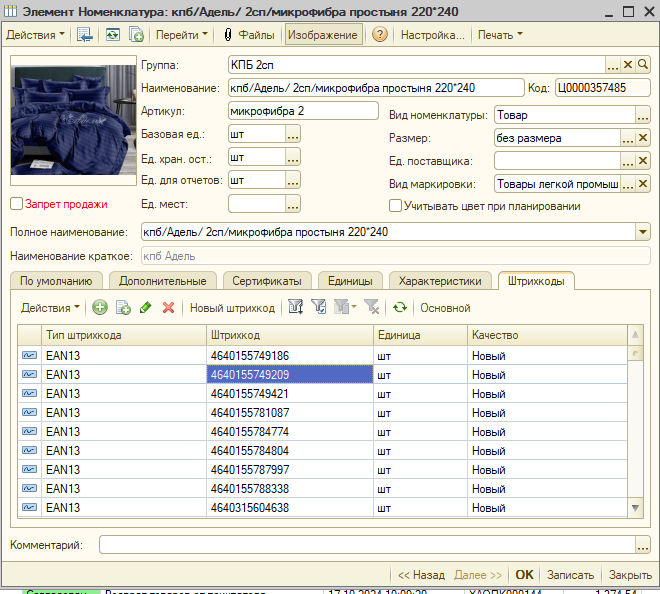
Task: Open selection for Базовая ед. field
Action: click(x=293, y=134)
